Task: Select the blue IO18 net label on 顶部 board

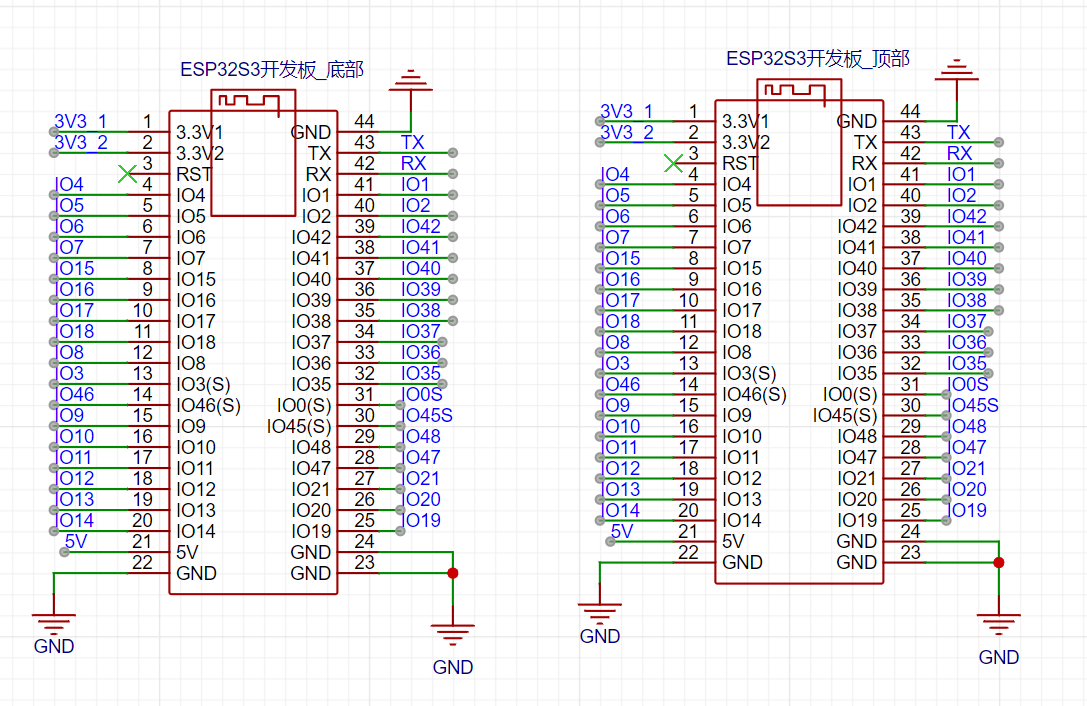Action: pyautogui.click(x=620, y=321)
